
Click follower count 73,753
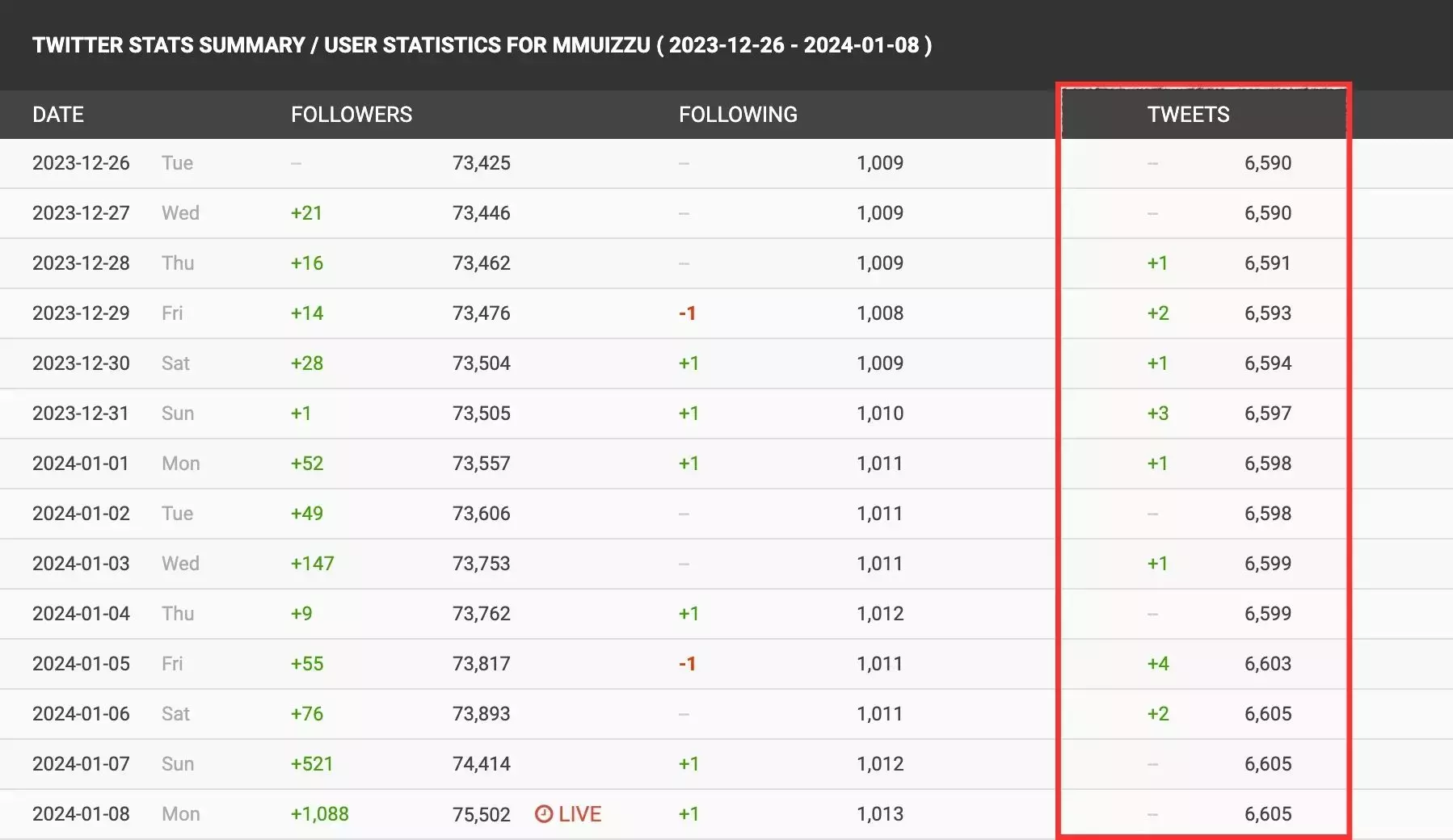pos(482,563)
